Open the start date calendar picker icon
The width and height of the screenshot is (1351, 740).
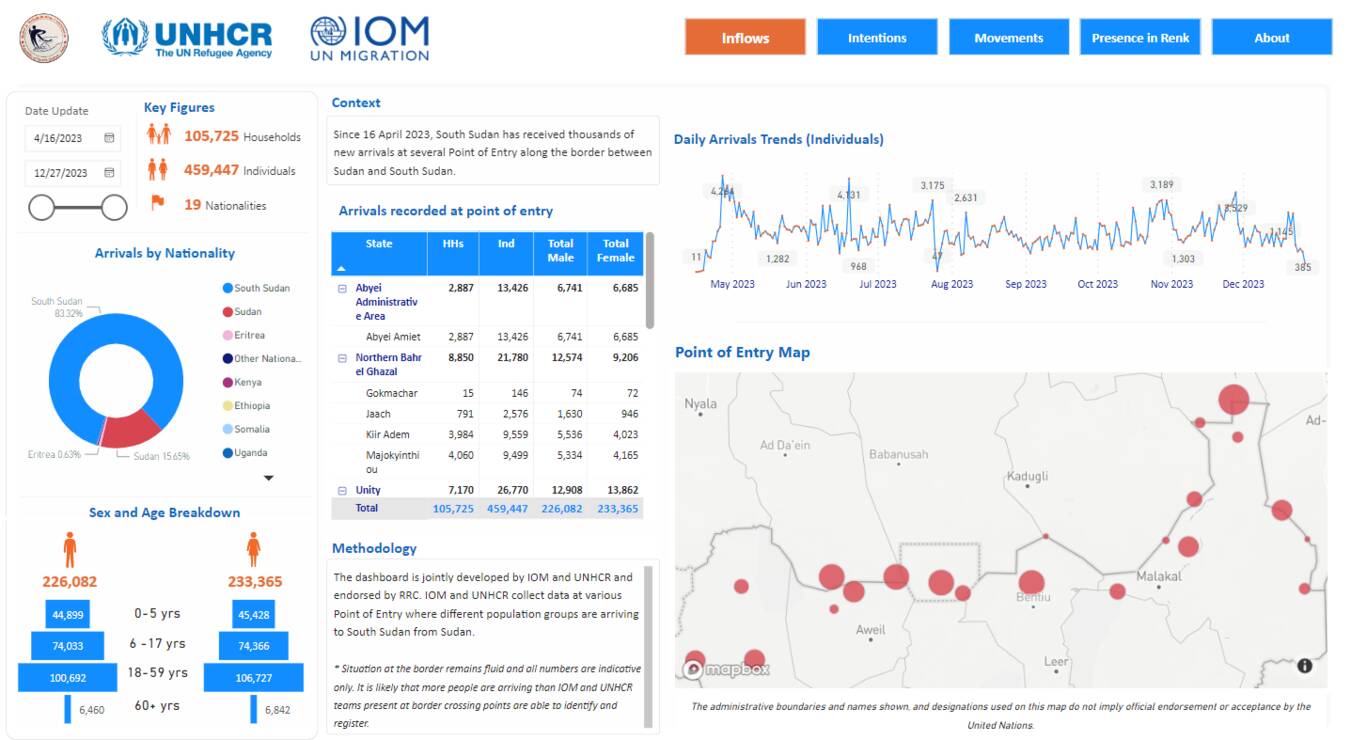pos(109,138)
